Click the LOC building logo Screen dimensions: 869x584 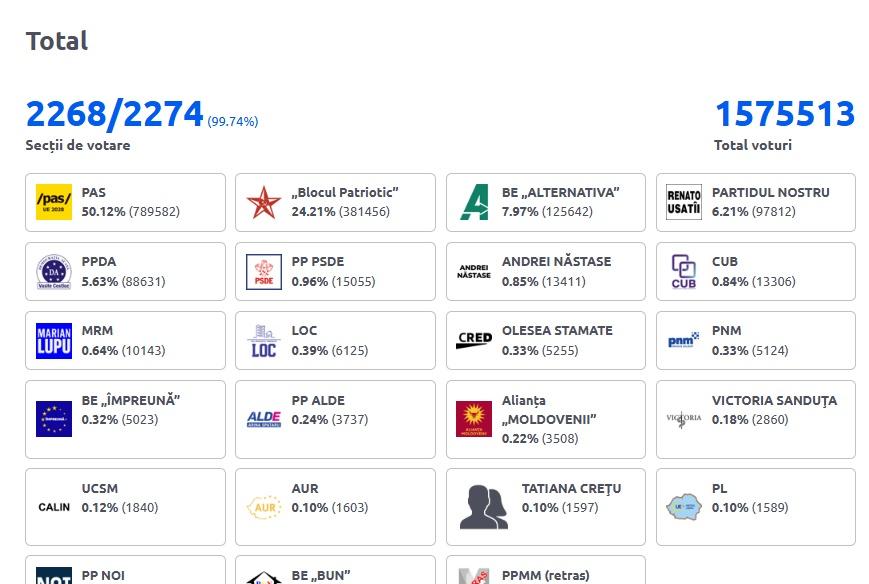click(x=264, y=341)
